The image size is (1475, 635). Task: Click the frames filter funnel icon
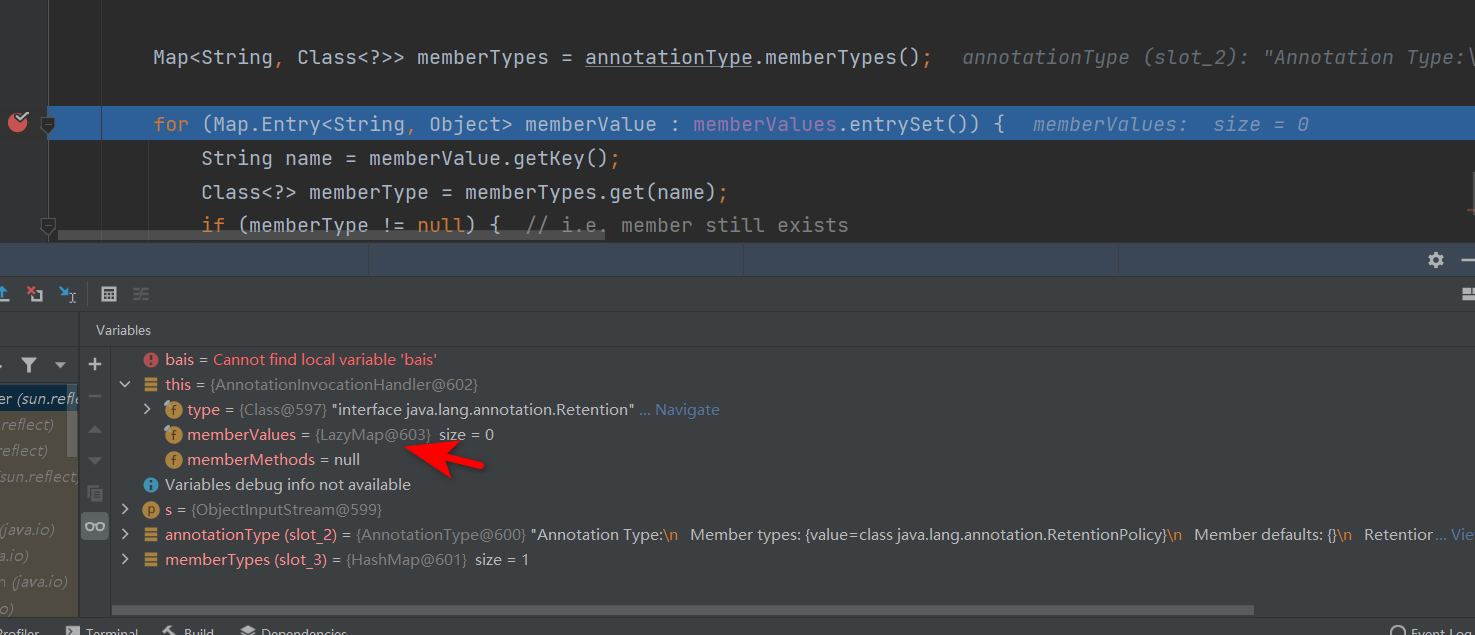[x=29, y=365]
